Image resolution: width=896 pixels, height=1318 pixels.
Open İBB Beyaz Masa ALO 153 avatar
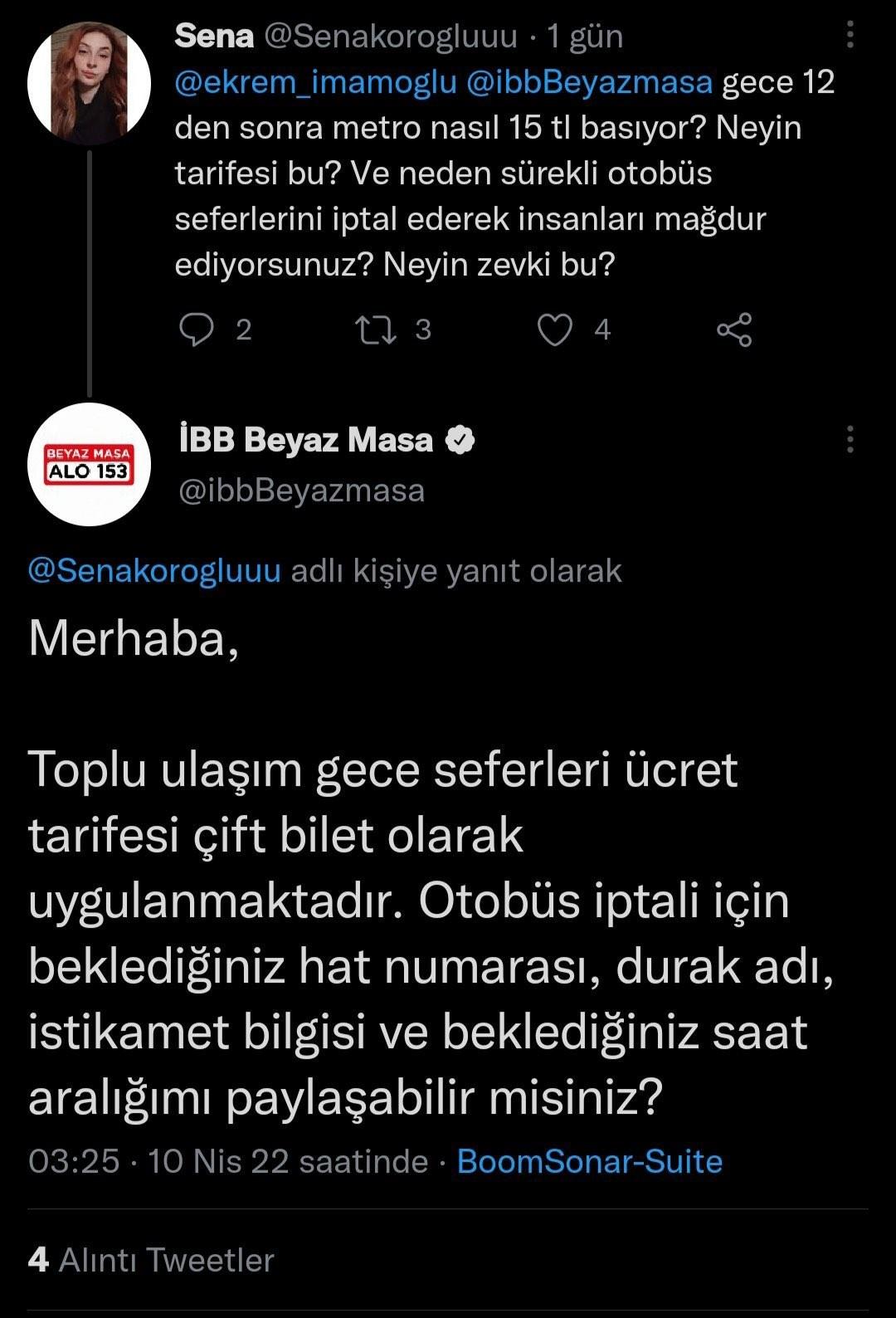click(89, 465)
